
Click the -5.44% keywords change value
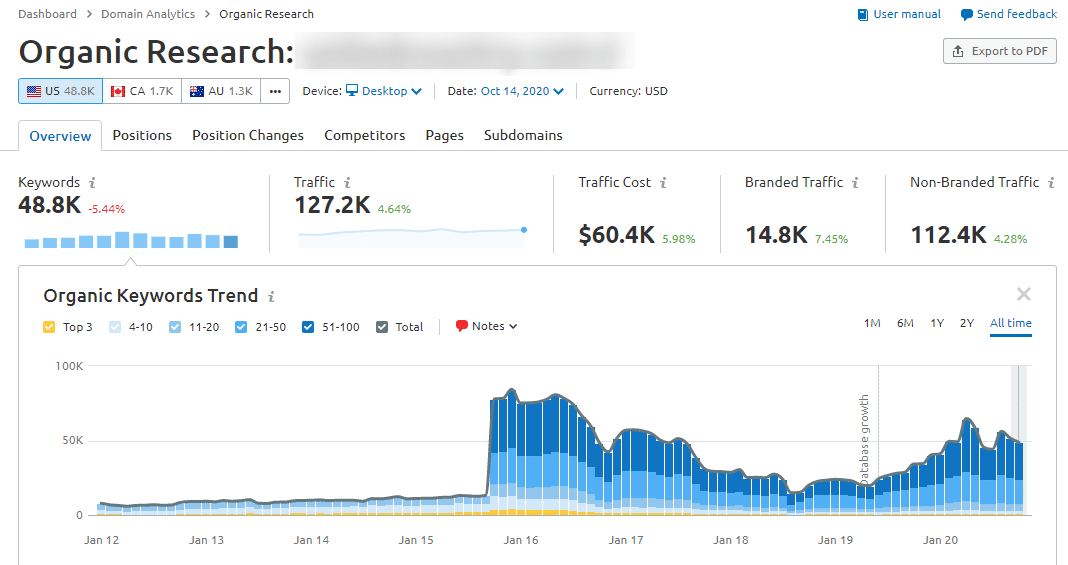[x=107, y=209]
